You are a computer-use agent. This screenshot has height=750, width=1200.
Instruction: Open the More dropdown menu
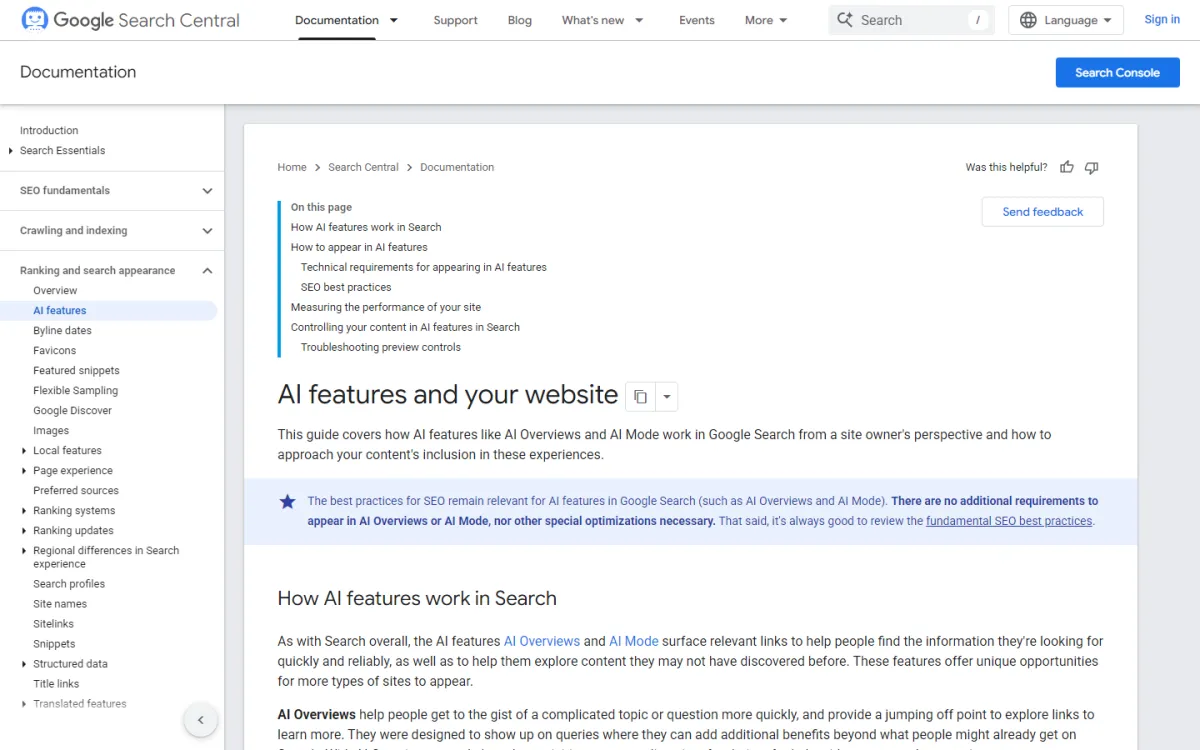pos(766,20)
